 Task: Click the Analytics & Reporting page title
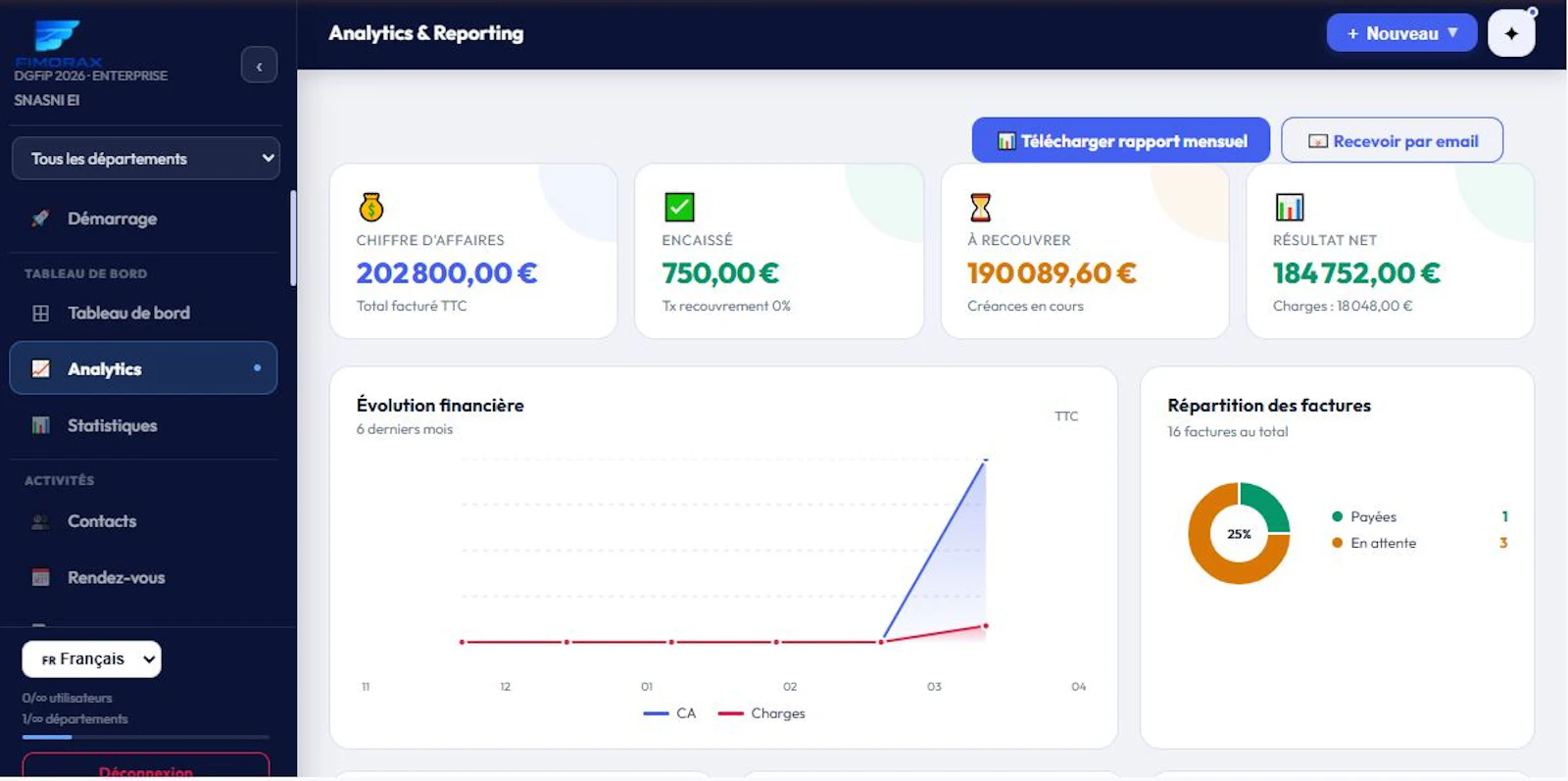pos(426,33)
